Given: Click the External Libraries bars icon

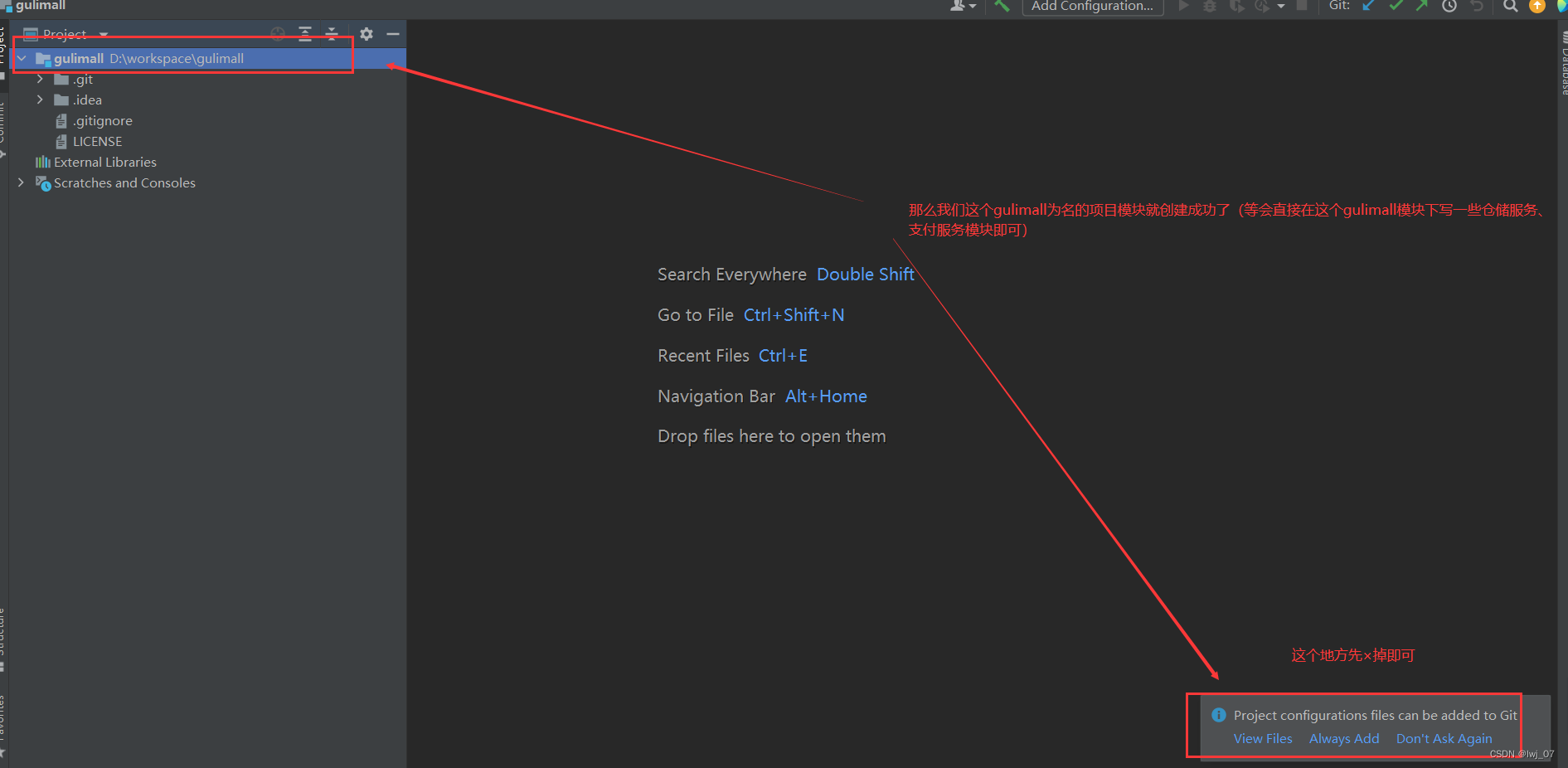Looking at the screenshot, I should 43,163.
